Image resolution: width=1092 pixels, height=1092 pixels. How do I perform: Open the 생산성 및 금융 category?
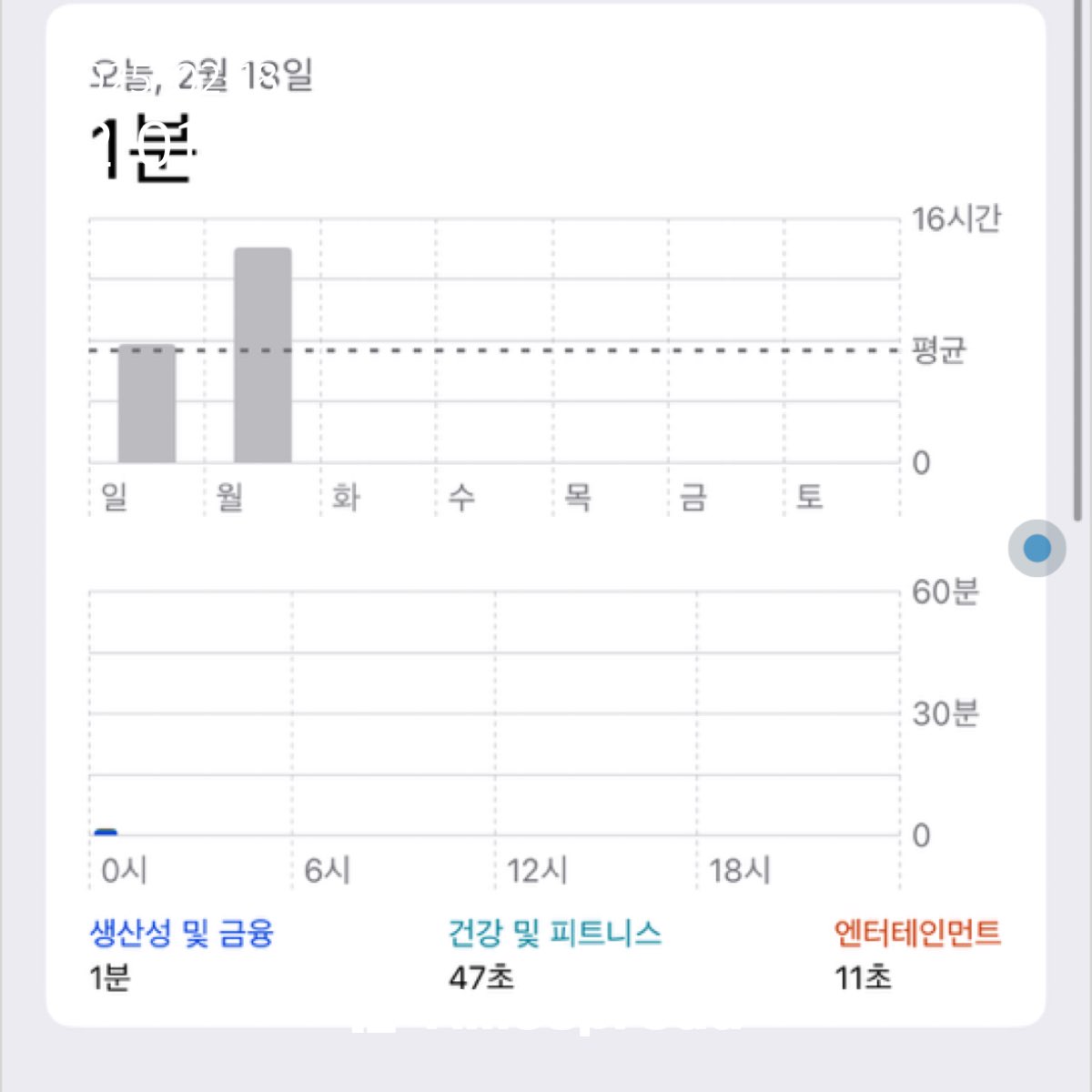(181, 933)
